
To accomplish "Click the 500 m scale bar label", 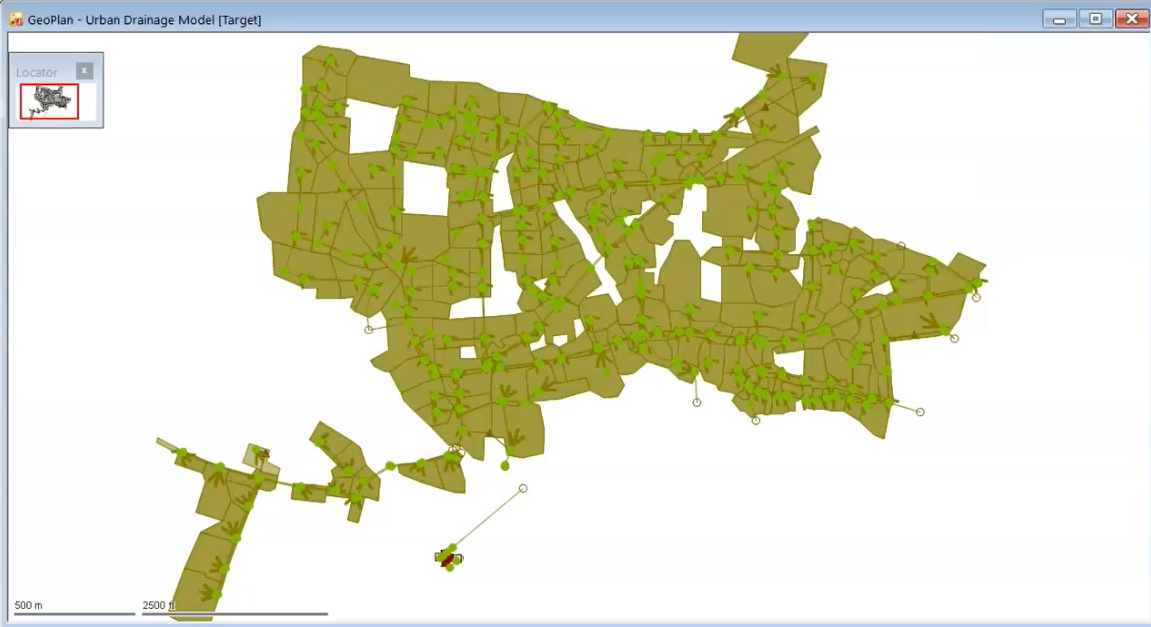I will click(29, 605).
